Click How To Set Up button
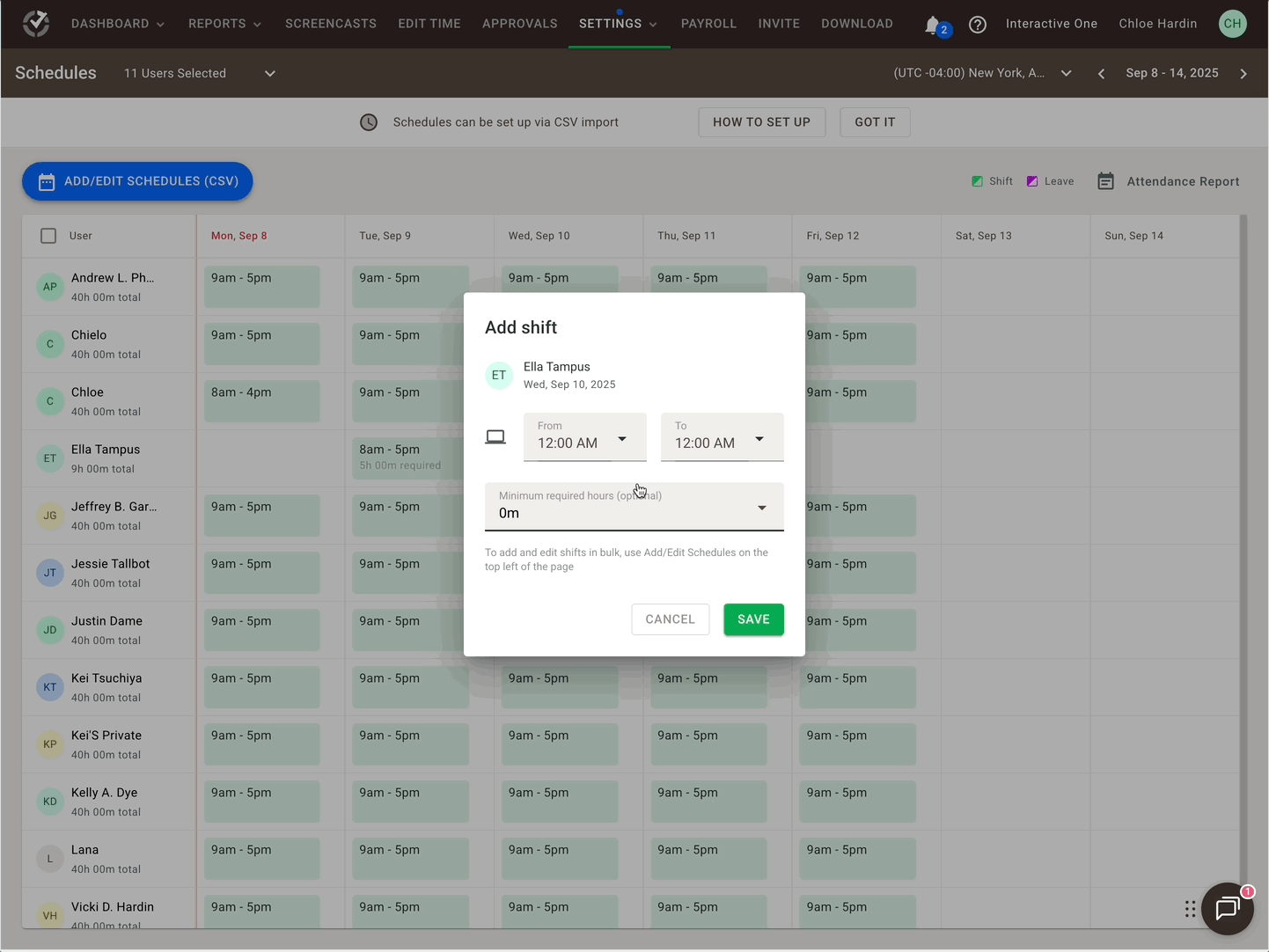This screenshot has width=1269, height=952. 762,122
